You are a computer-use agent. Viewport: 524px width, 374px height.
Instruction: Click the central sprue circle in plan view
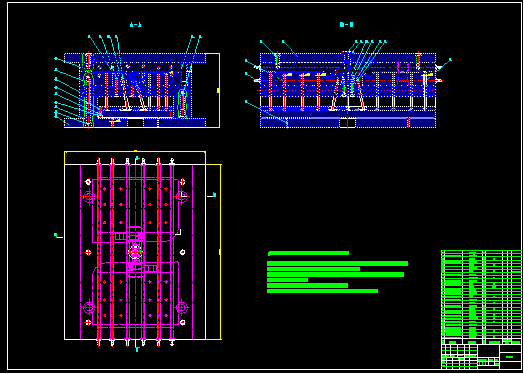click(x=135, y=251)
